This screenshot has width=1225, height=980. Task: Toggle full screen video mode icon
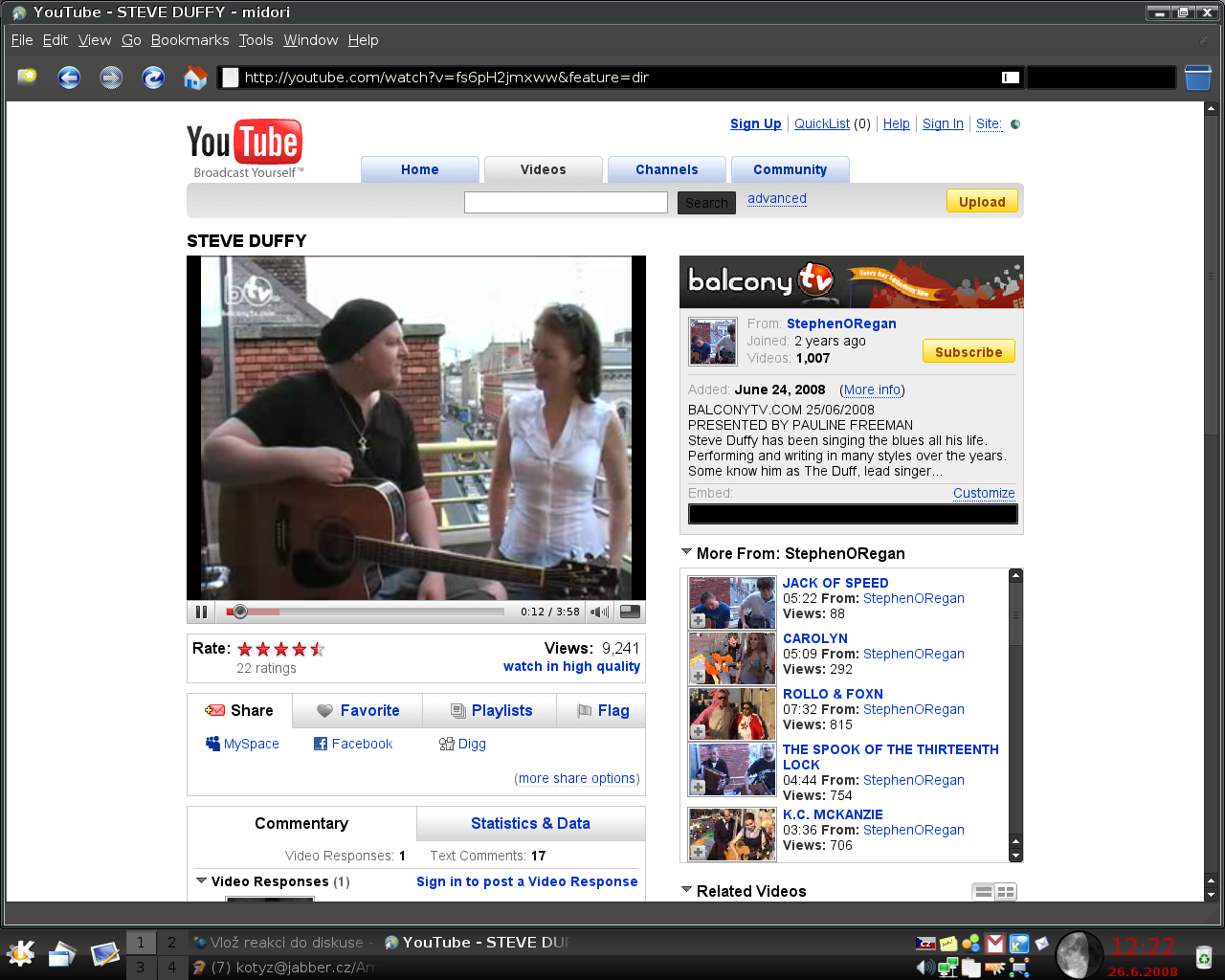pos(631,612)
